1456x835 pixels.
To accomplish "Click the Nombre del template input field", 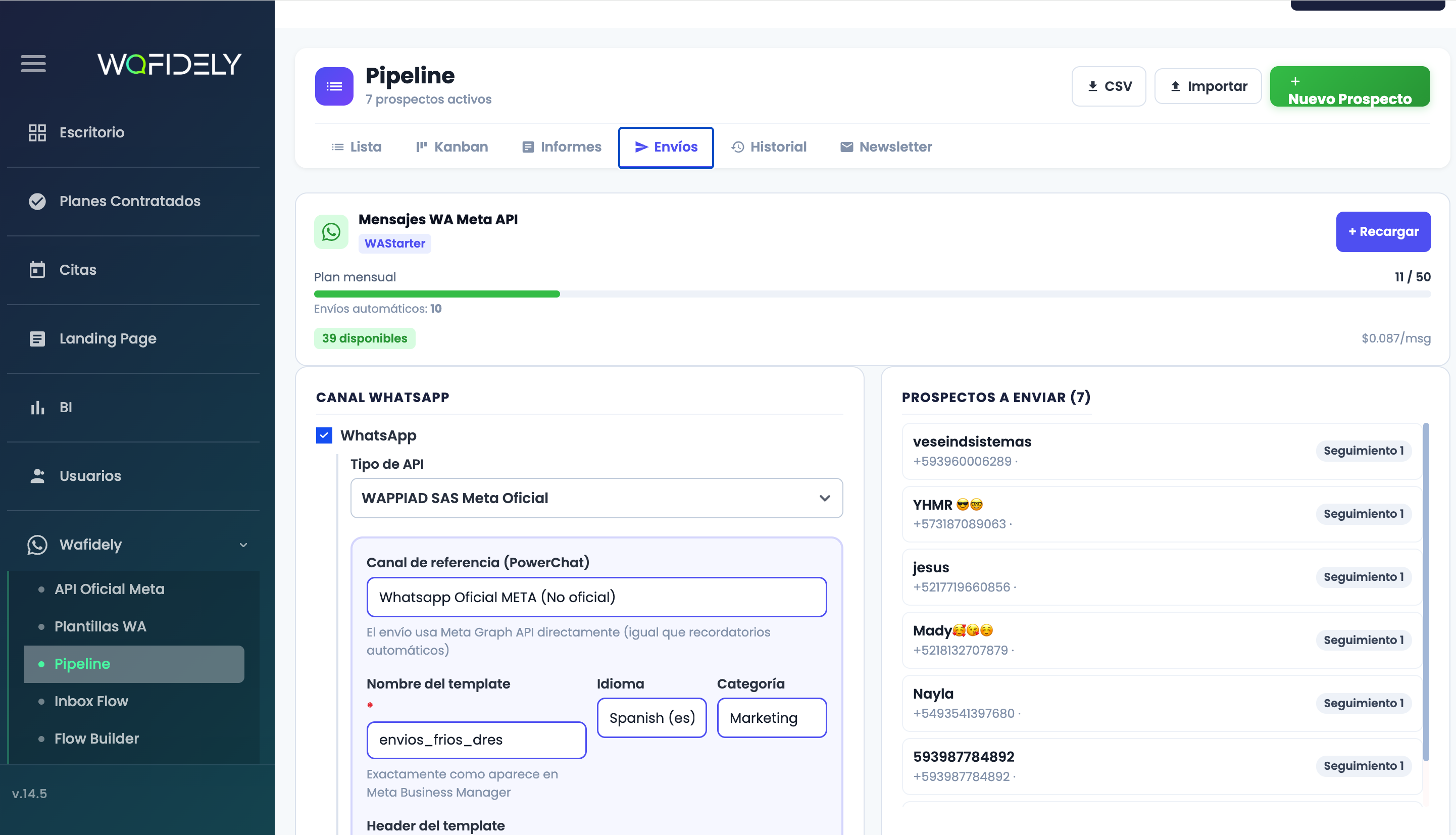I will tap(476, 740).
